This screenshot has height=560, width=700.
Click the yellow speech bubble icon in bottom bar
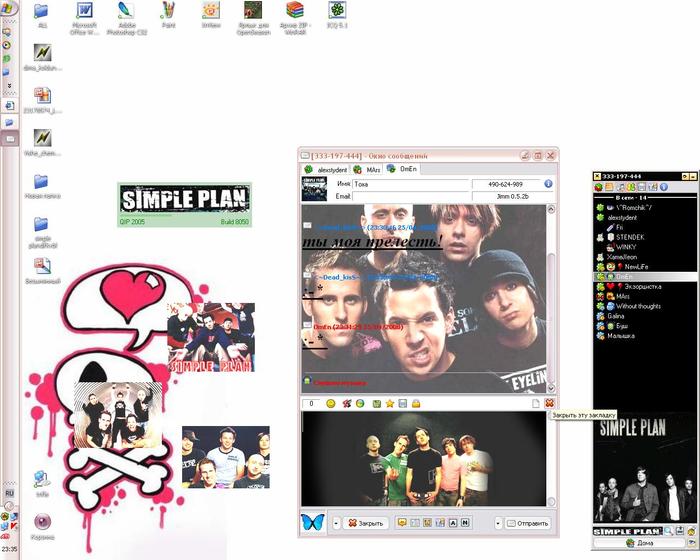402,522
